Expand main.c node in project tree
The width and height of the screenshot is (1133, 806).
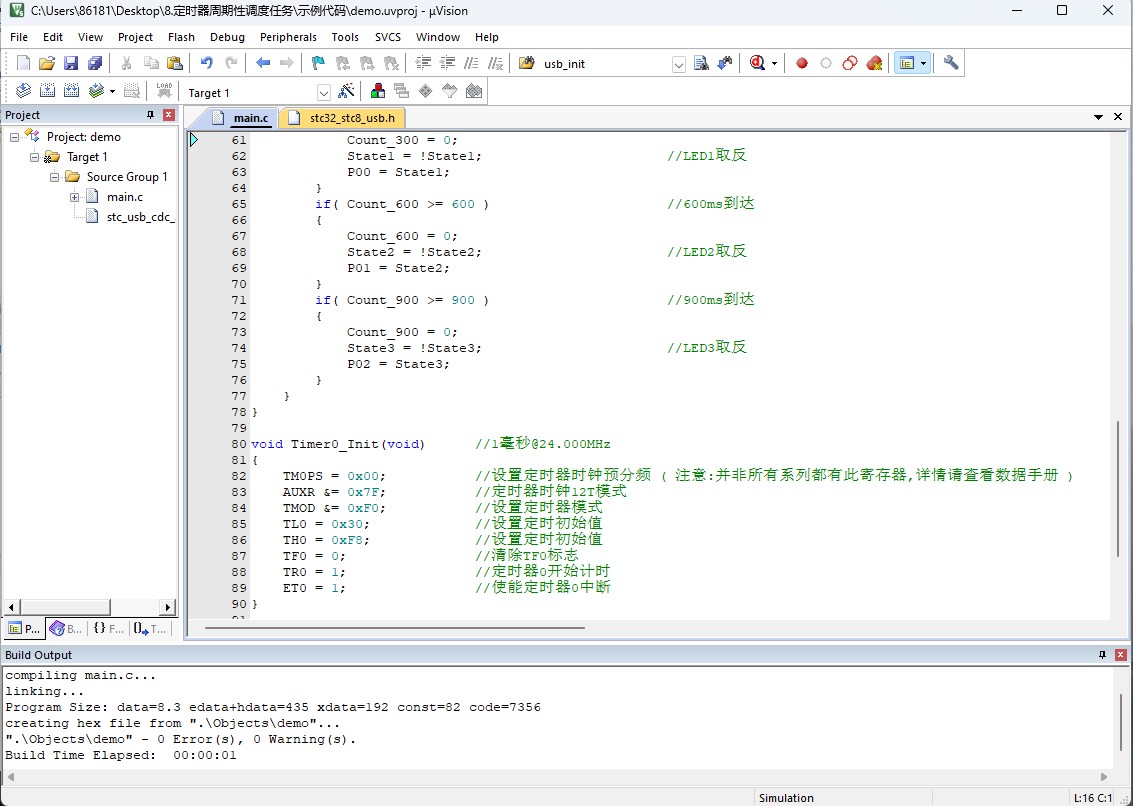click(74, 197)
